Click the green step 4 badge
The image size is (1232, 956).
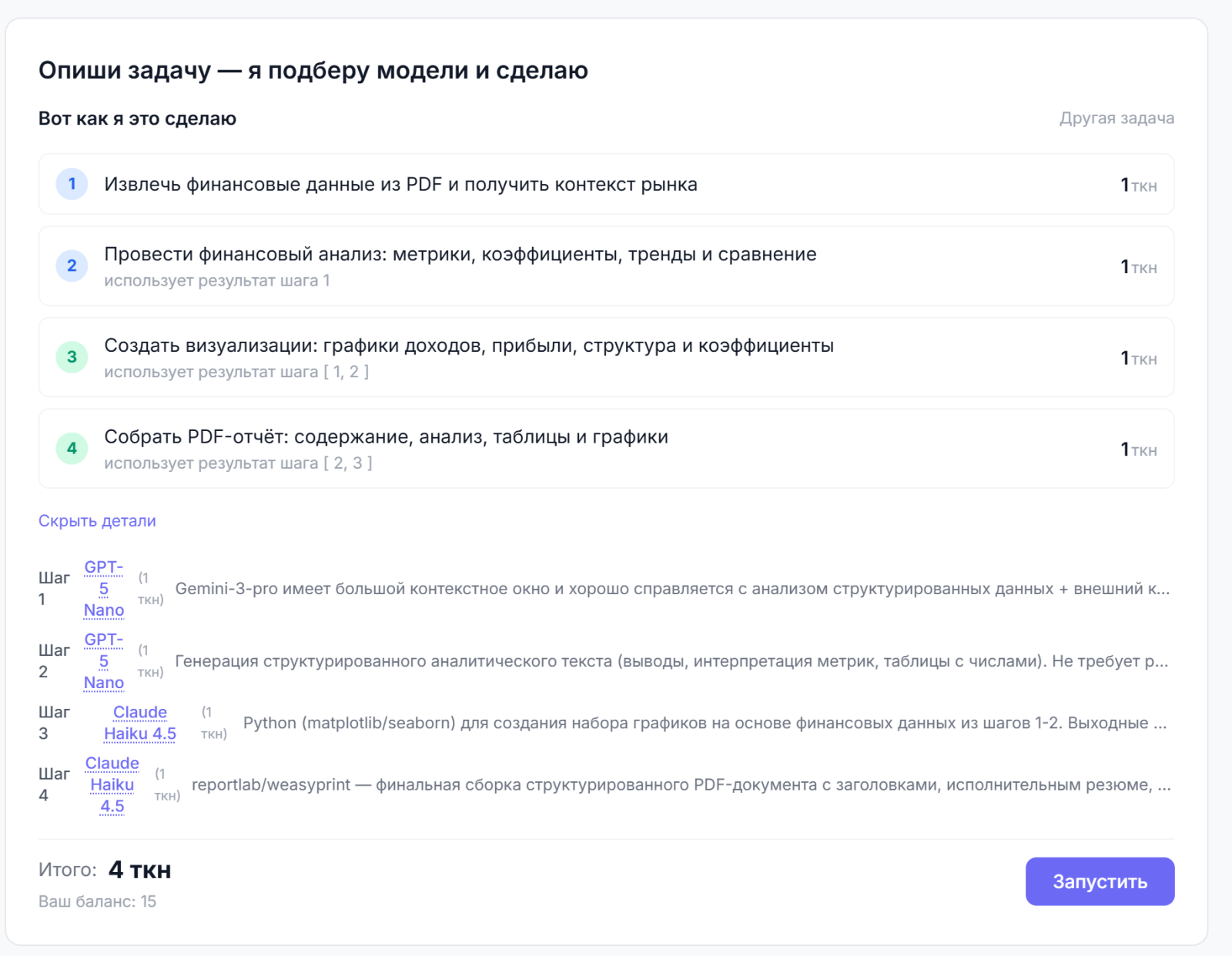[x=72, y=448]
